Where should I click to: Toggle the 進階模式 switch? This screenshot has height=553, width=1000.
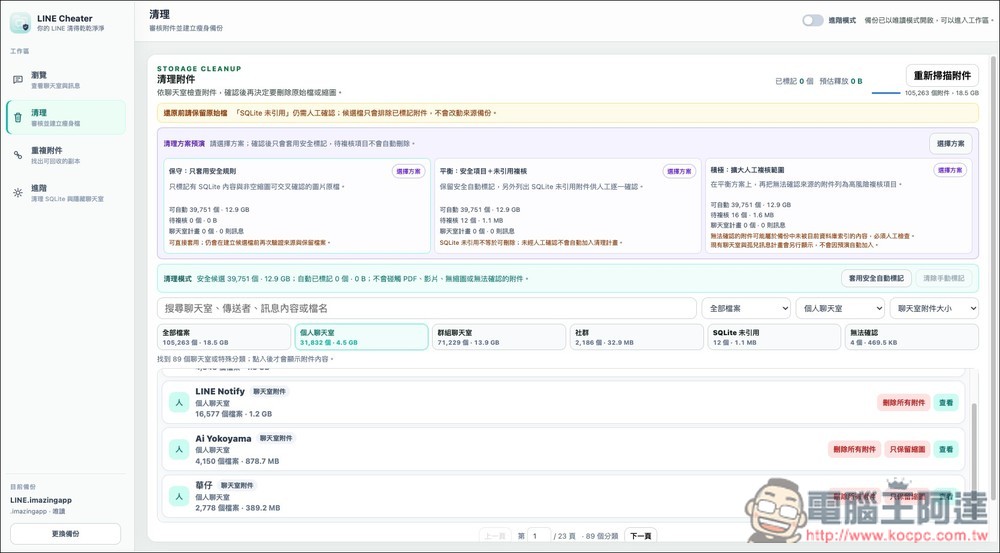click(812, 20)
